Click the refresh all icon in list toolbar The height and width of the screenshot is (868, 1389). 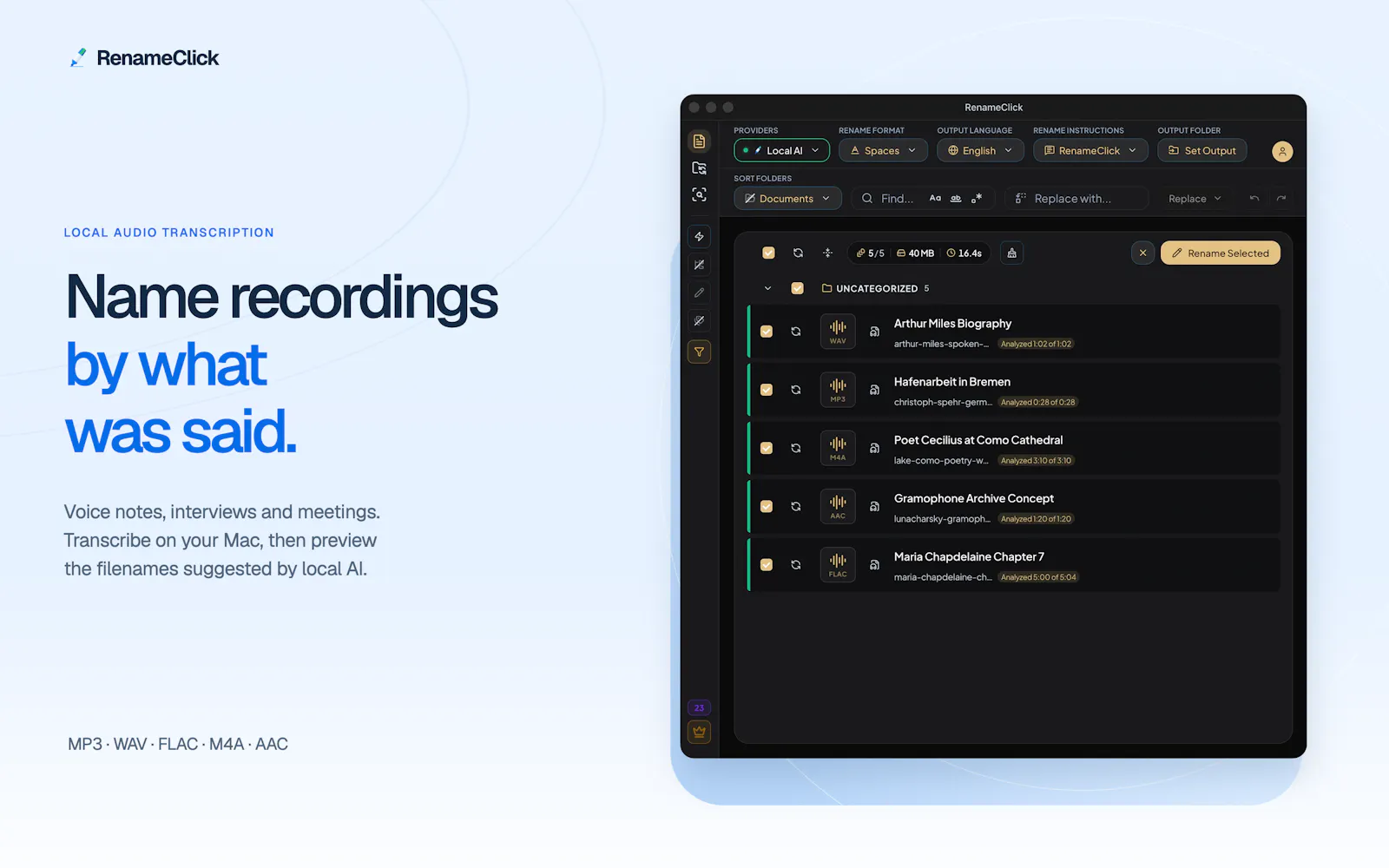(x=798, y=253)
